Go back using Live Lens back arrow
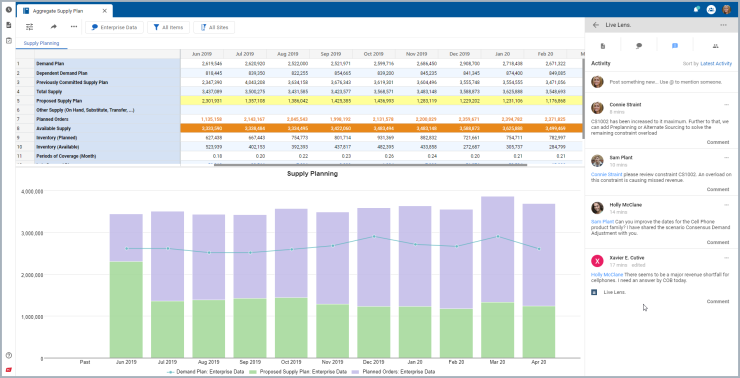This screenshot has width=740, height=378. 596,25
